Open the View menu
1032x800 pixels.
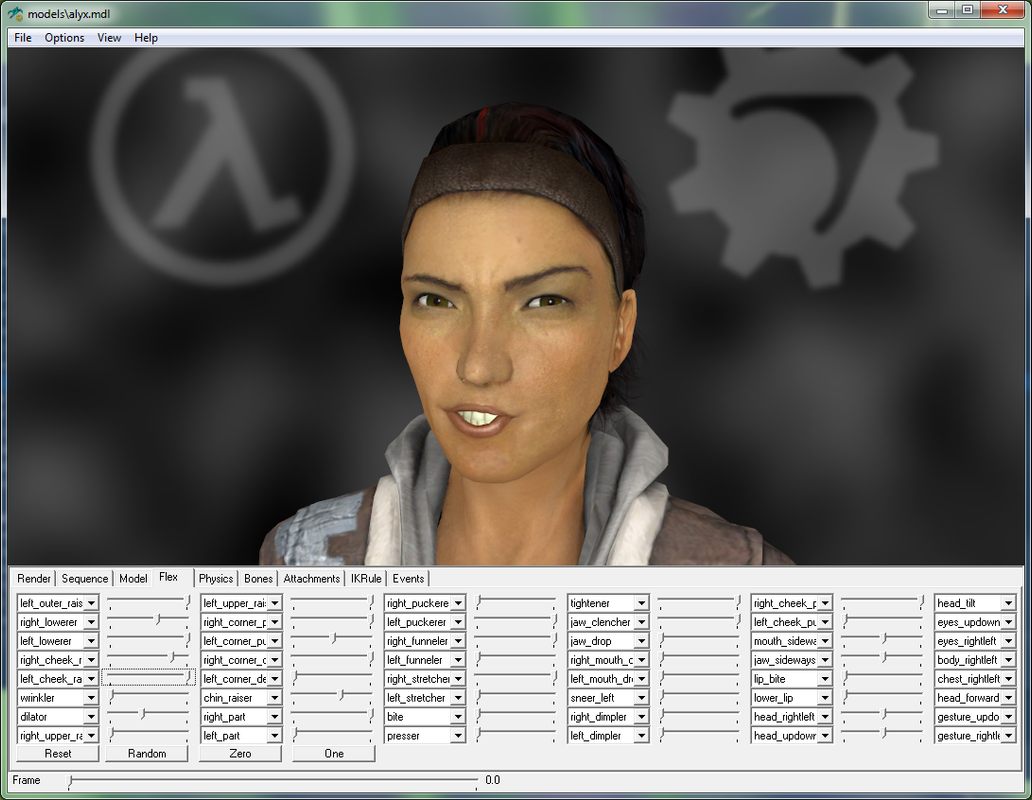(109, 38)
